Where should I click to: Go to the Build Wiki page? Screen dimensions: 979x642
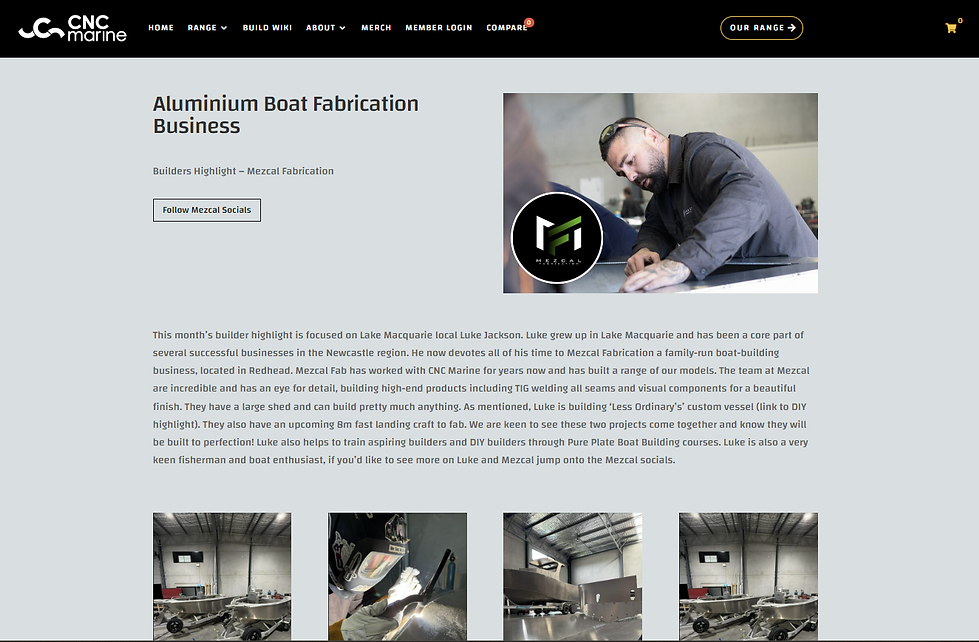[x=267, y=27]
